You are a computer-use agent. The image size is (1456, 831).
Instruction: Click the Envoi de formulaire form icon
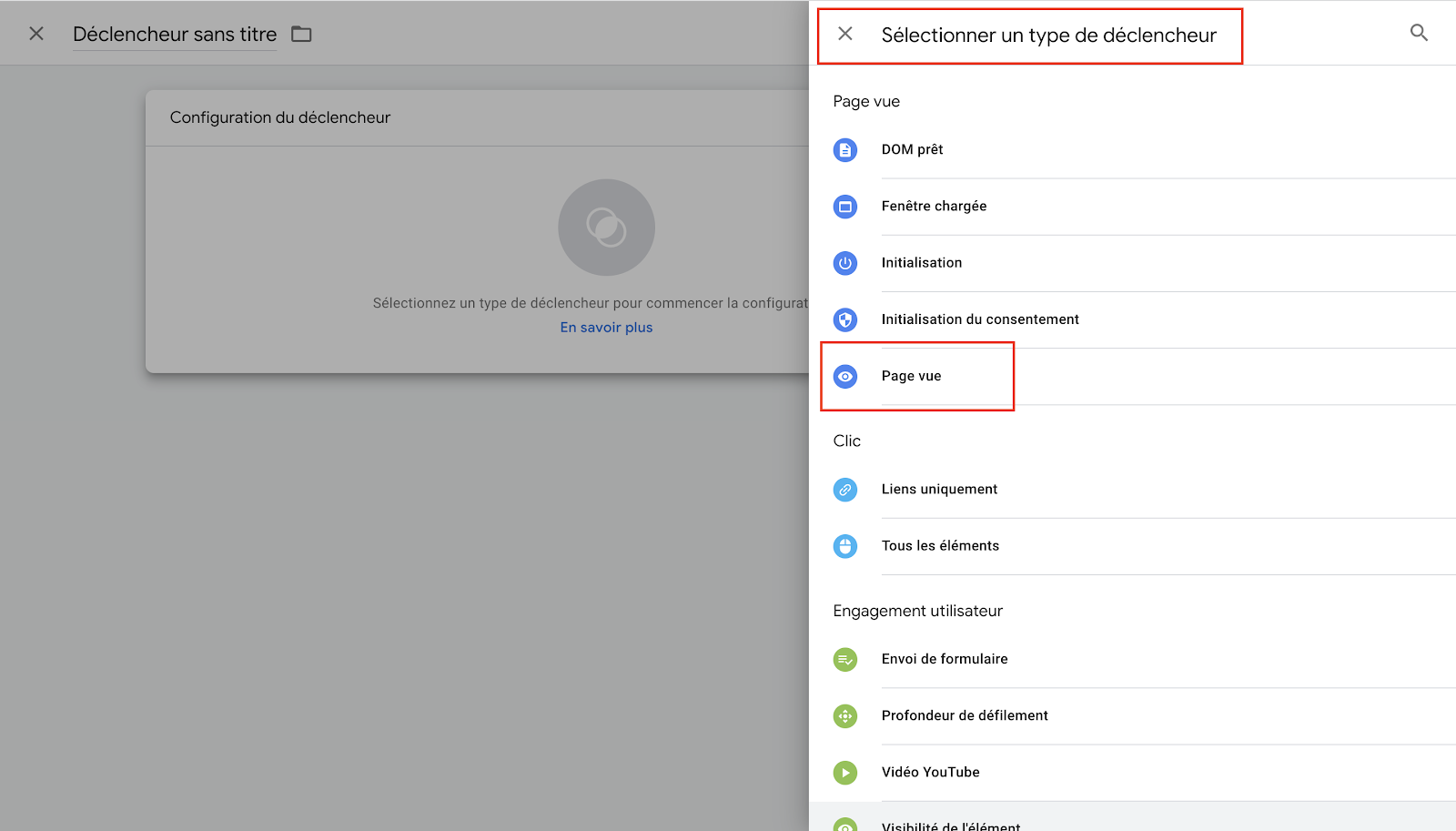tap(845, 659)
